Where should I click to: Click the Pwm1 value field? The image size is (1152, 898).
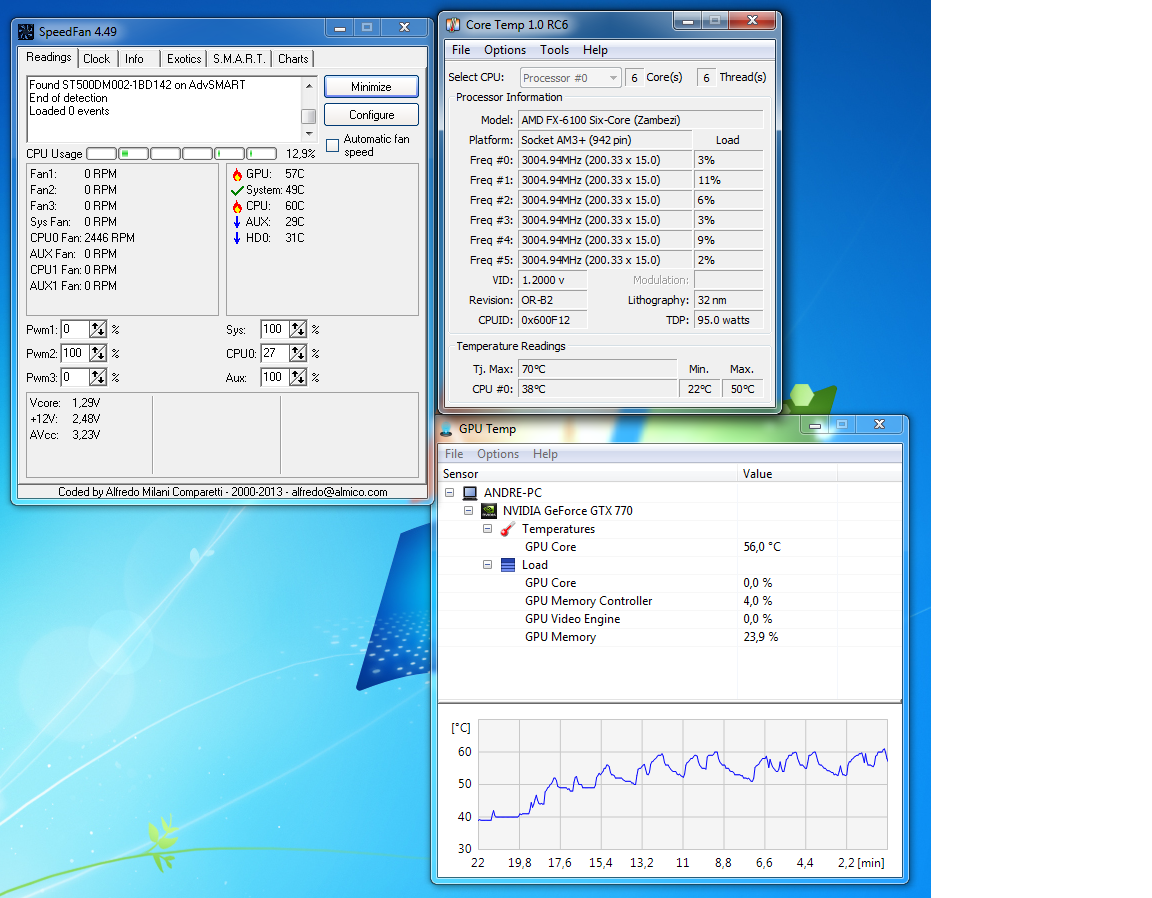pos(75,330)
